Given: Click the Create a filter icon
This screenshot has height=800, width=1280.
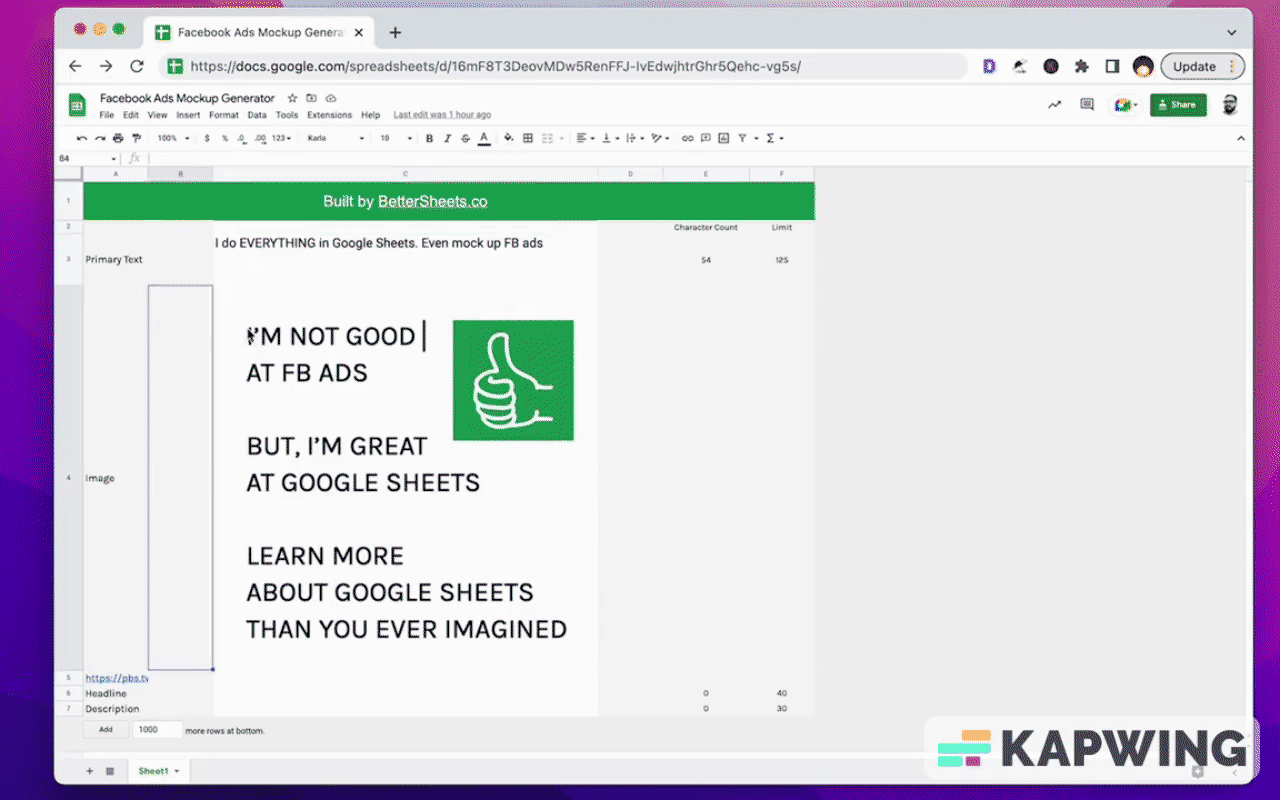Looking at the screenshot, I should click(742, 138).
